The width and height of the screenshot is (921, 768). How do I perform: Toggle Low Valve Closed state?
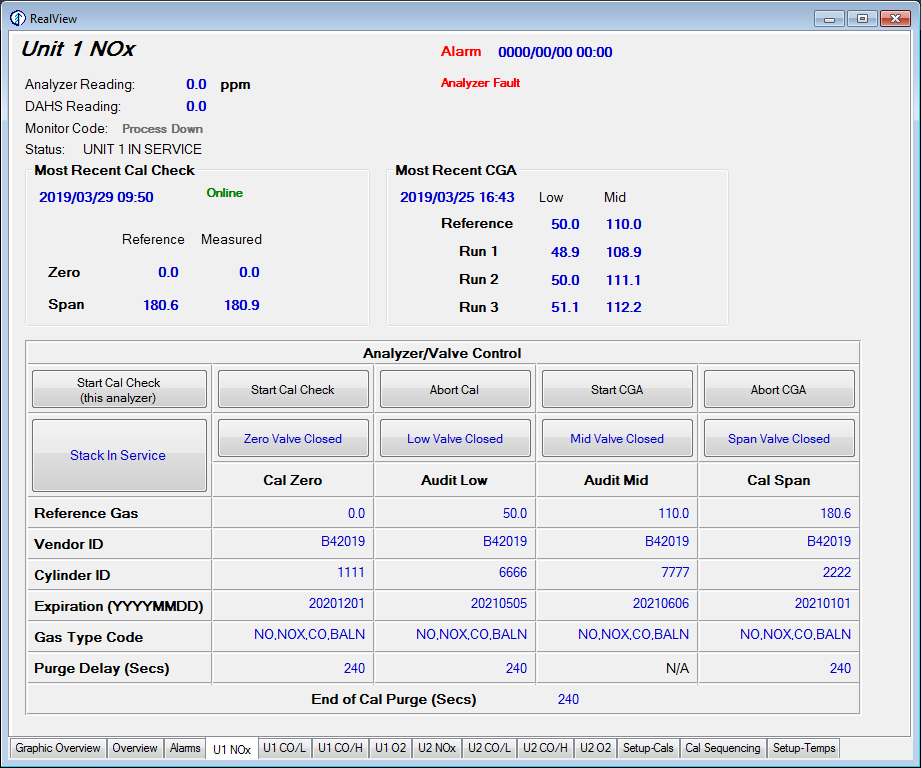coord(455,438)
